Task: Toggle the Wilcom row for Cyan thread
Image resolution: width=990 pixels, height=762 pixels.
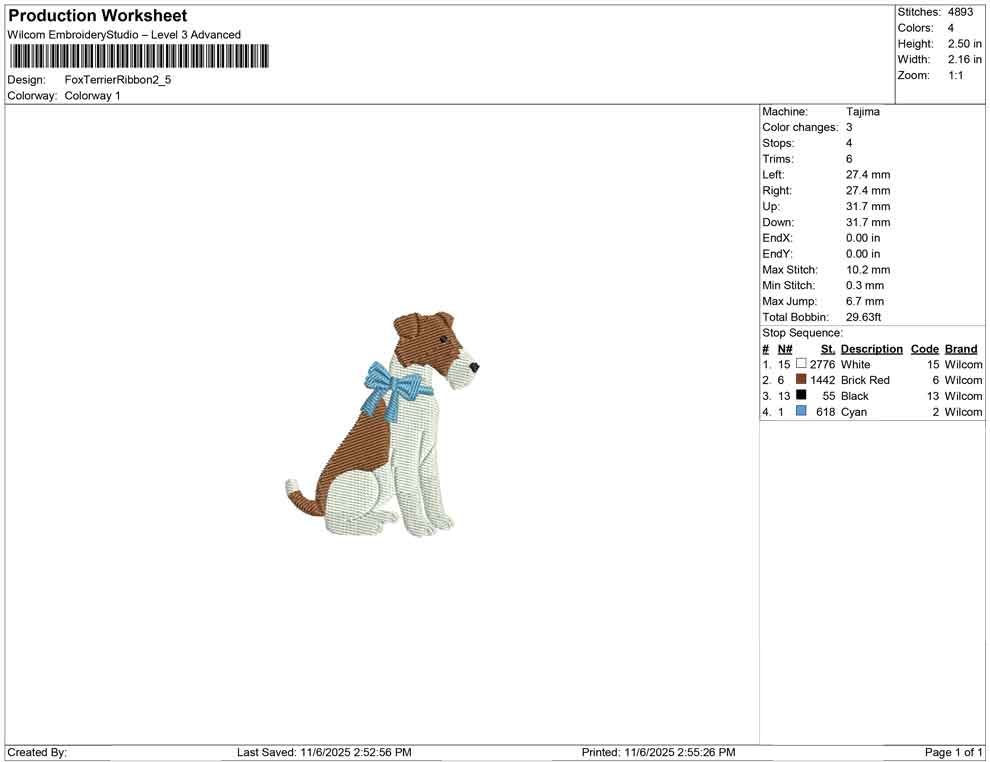Action: 962,411
